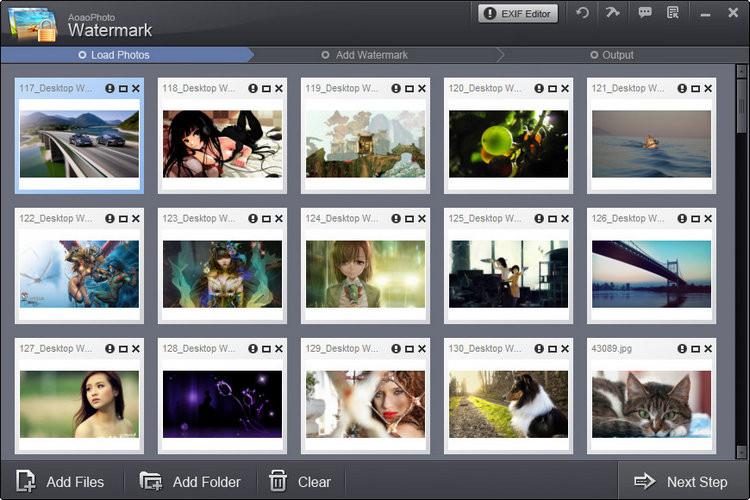Show EXIF info for 127_Desktop W photo

(110, 349)
